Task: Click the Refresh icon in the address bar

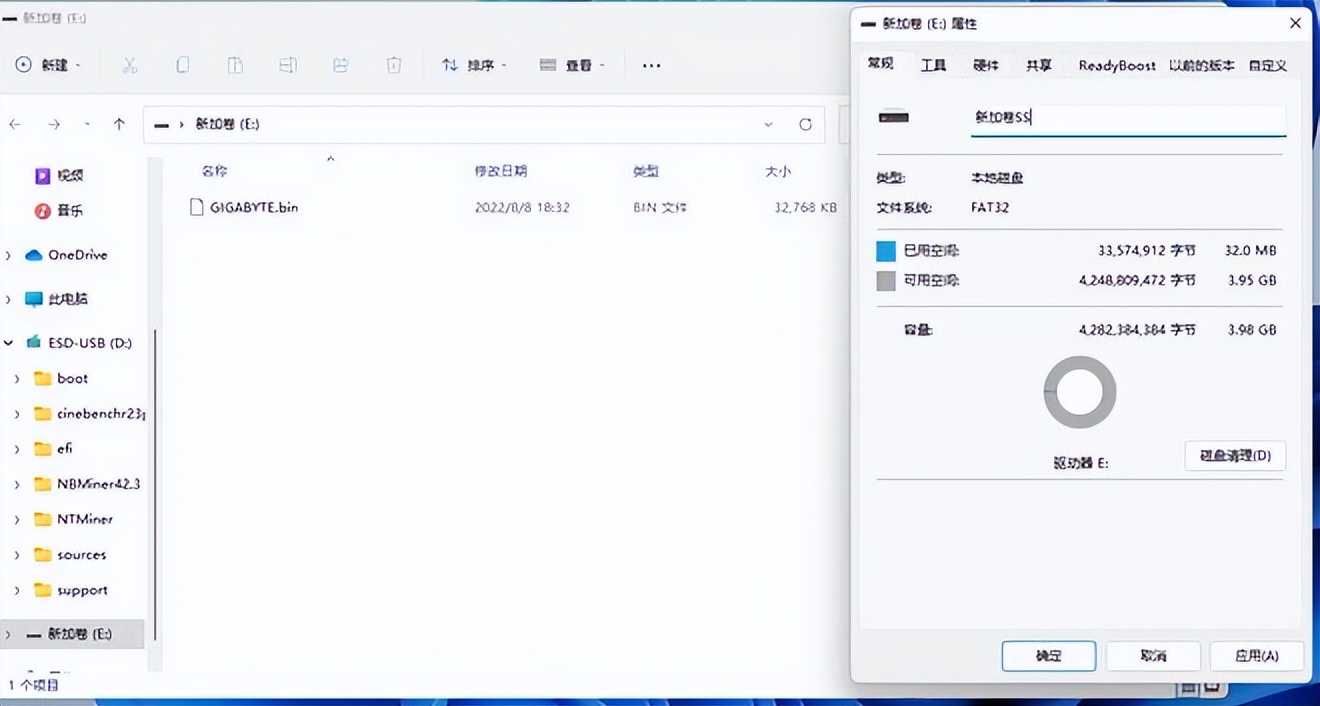Action: [805, 124]
